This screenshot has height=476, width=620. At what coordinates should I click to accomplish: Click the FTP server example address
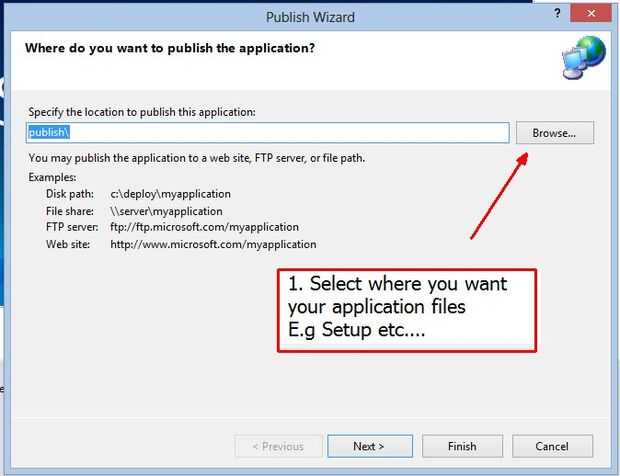(x=205, y=227)
